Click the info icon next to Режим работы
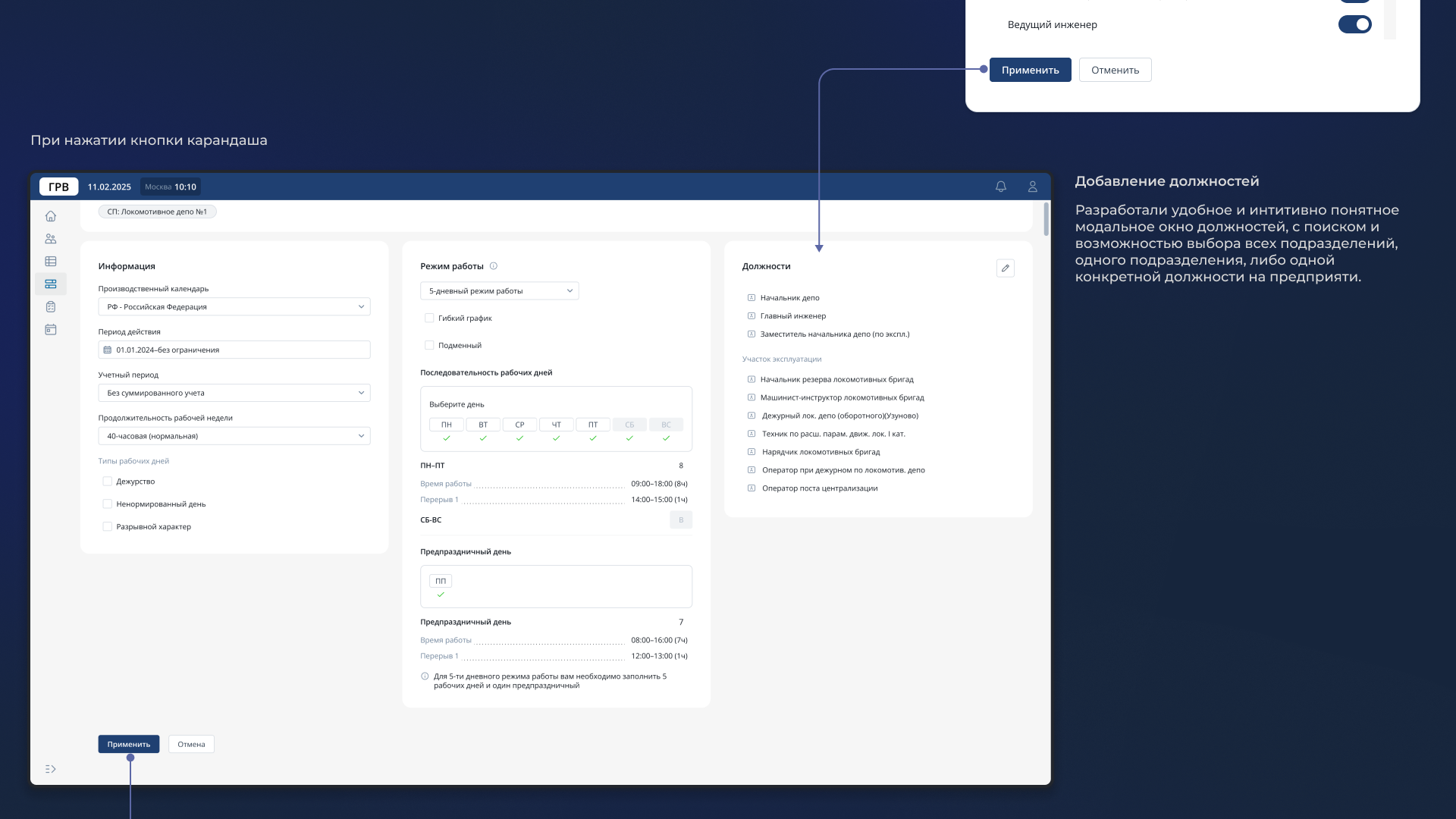 click(494, 266)
